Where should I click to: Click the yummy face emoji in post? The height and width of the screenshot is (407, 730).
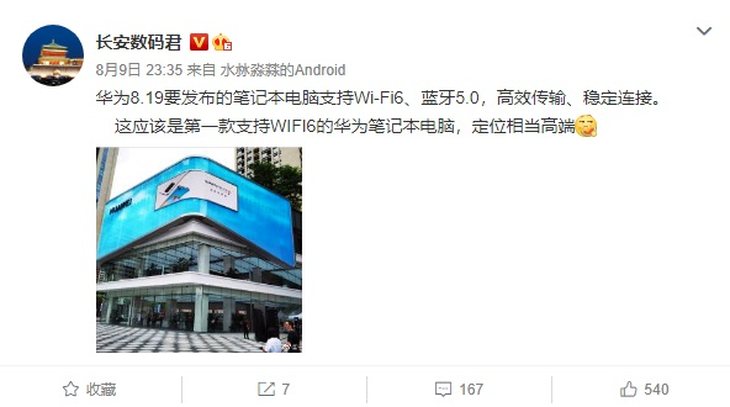point(587,126)
